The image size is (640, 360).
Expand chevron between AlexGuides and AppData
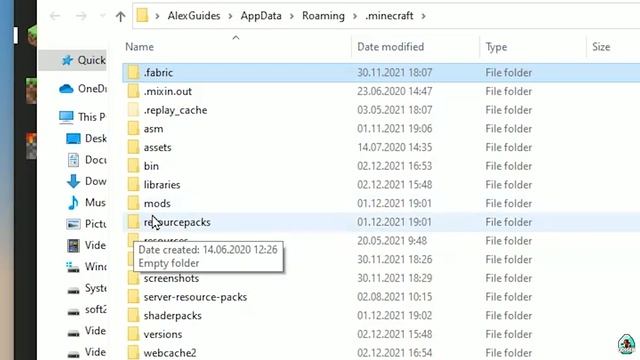click(x=231, y=16)
